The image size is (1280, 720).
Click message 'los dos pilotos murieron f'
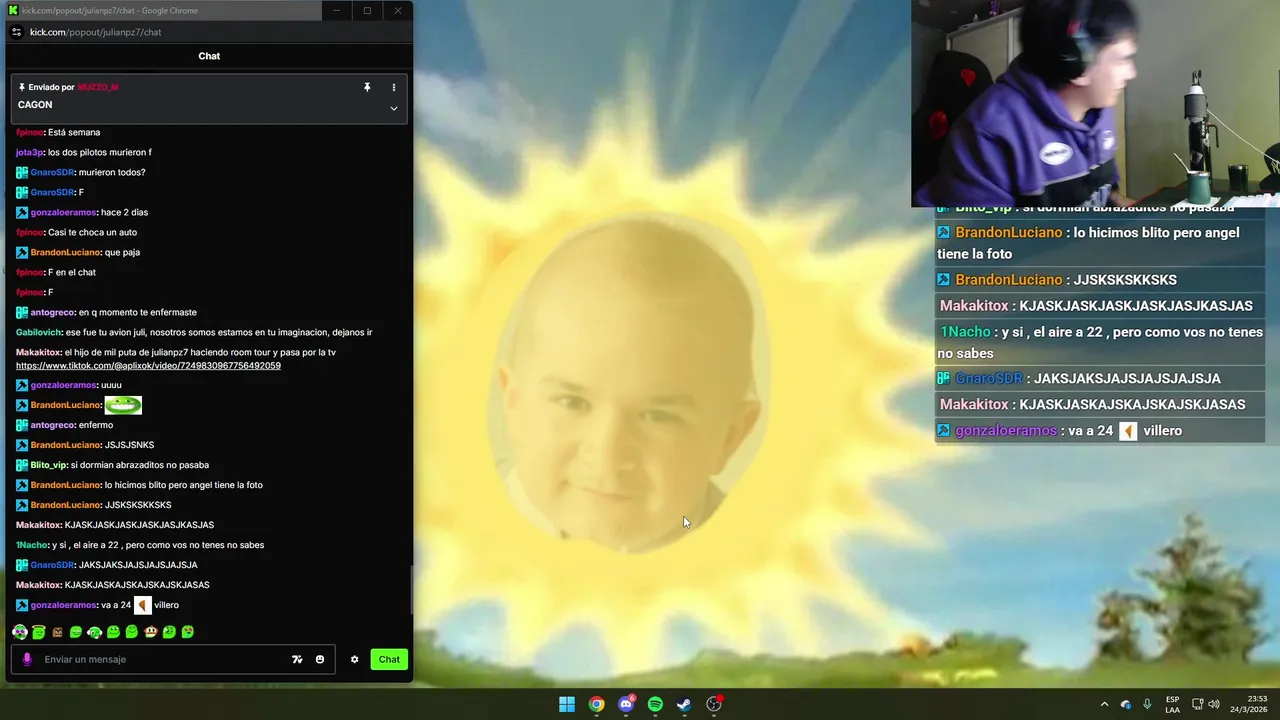point(100,152)
